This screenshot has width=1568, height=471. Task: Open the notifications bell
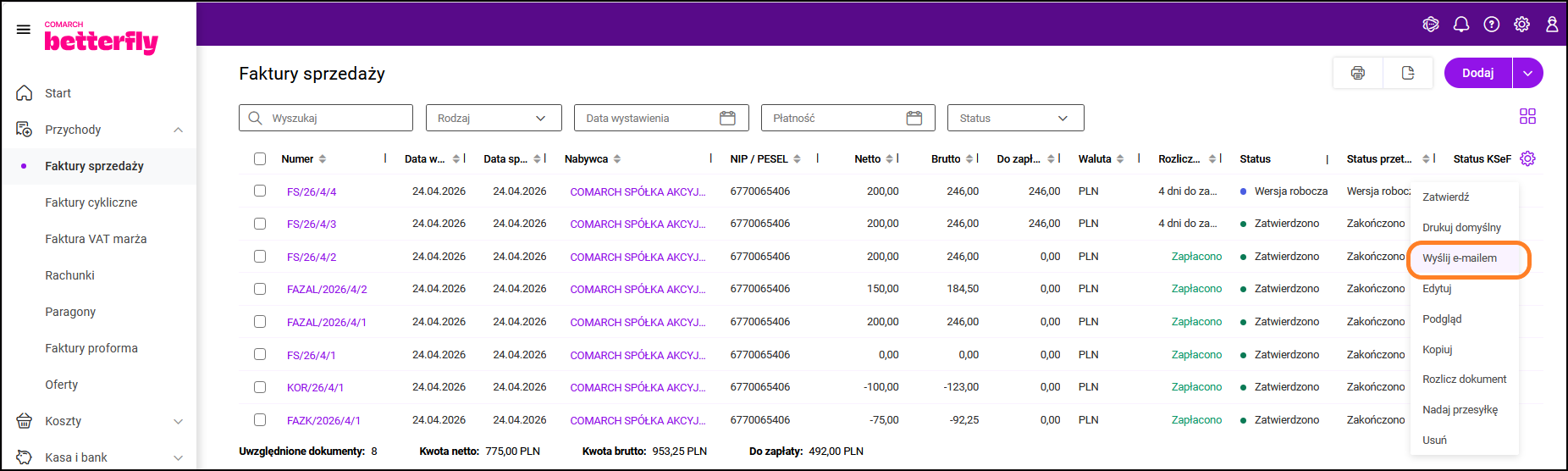[1461, 25]
